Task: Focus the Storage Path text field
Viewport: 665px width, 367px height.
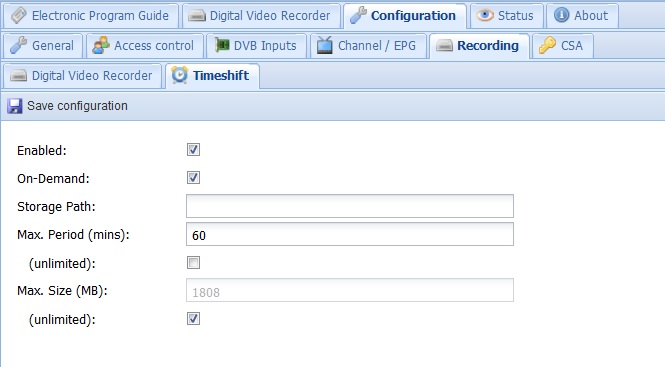Action: [x=350, y=206]
